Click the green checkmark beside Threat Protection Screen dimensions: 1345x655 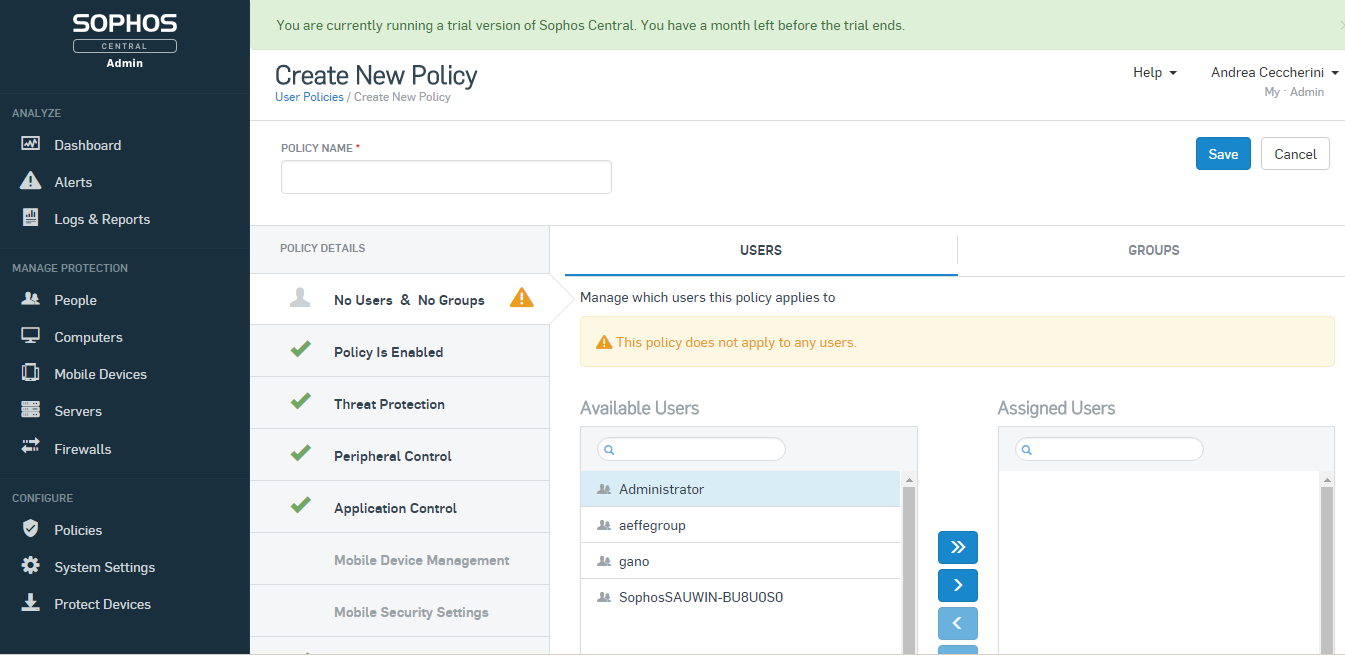(300, 402)
